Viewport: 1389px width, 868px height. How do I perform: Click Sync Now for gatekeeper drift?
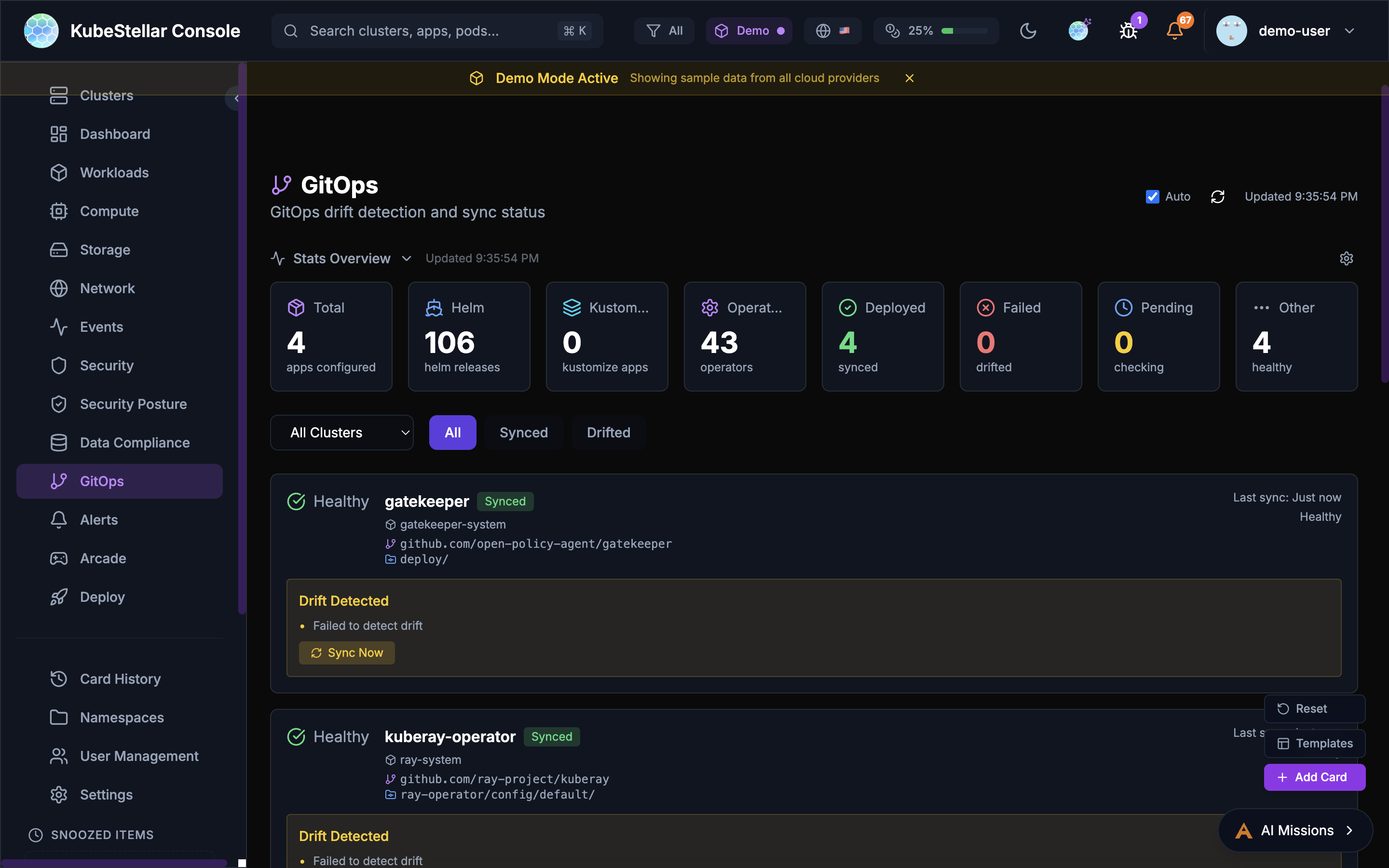(347, 653)
